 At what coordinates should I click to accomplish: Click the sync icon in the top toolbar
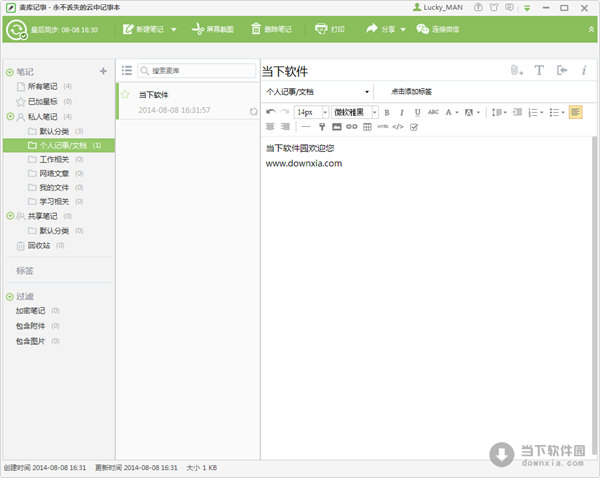(16, 29)
